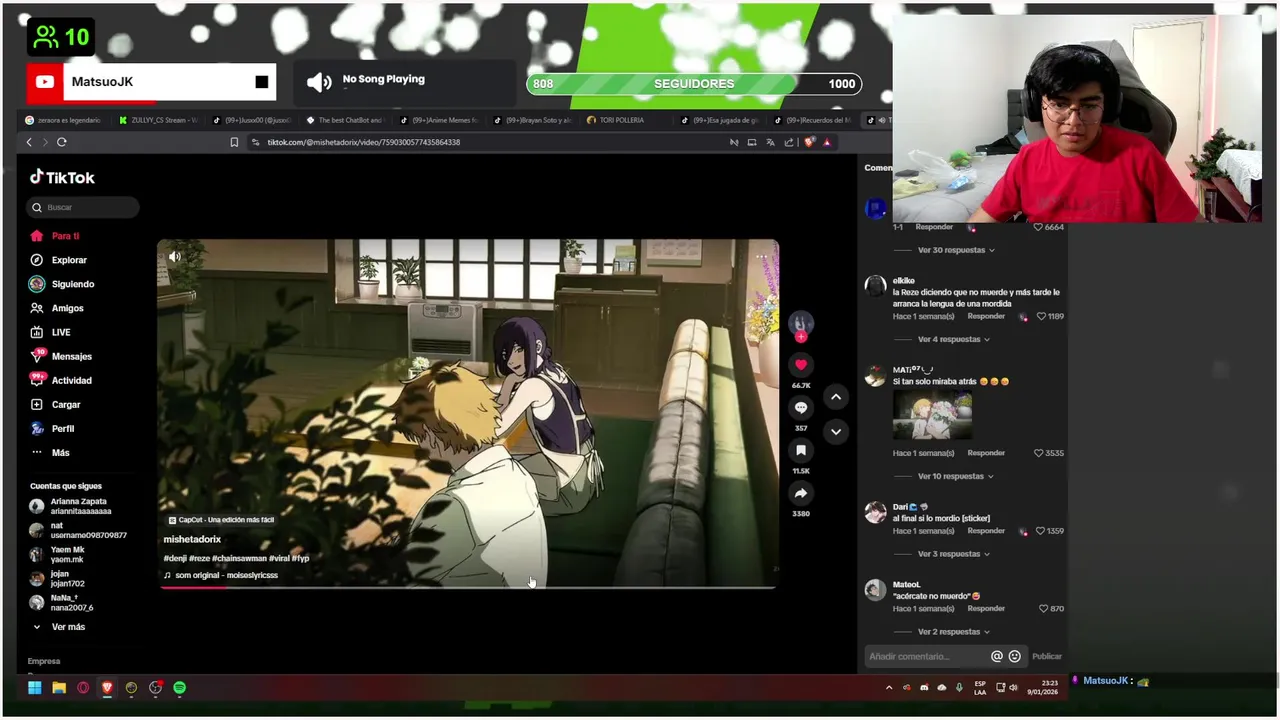Viewport: 1280px width, 720px height.
Task: Expand Ver 2 respuestas
Action: tap(953, 632)
